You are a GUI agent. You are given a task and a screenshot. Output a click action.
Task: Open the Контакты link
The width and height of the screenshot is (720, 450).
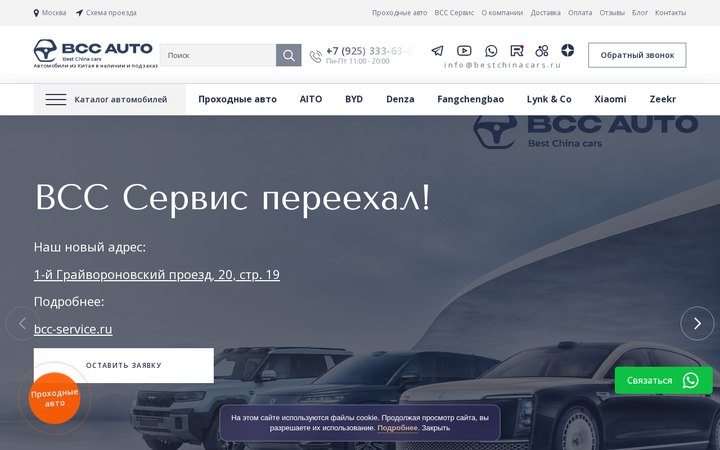point(670,13)
